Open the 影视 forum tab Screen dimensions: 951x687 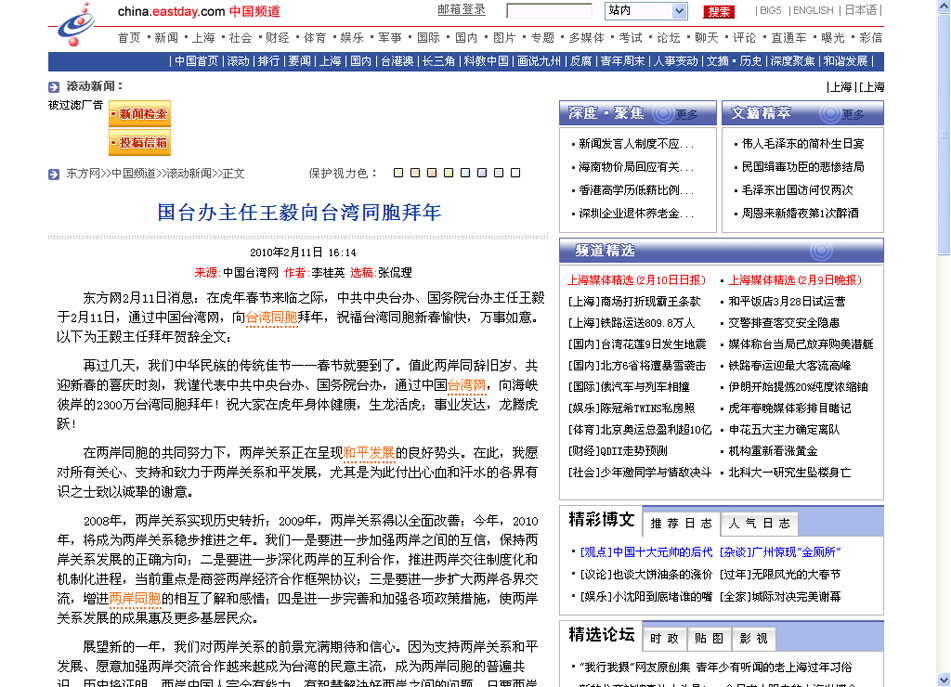click(754, 638)
